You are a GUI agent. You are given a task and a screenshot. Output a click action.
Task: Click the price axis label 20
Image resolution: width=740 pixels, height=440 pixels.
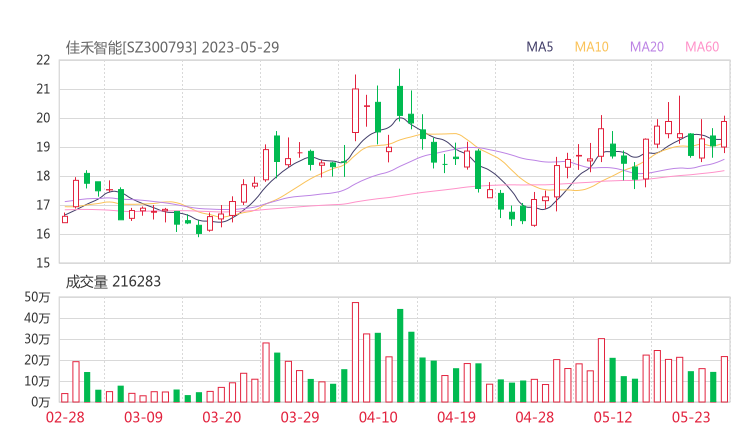coord(43,118)
